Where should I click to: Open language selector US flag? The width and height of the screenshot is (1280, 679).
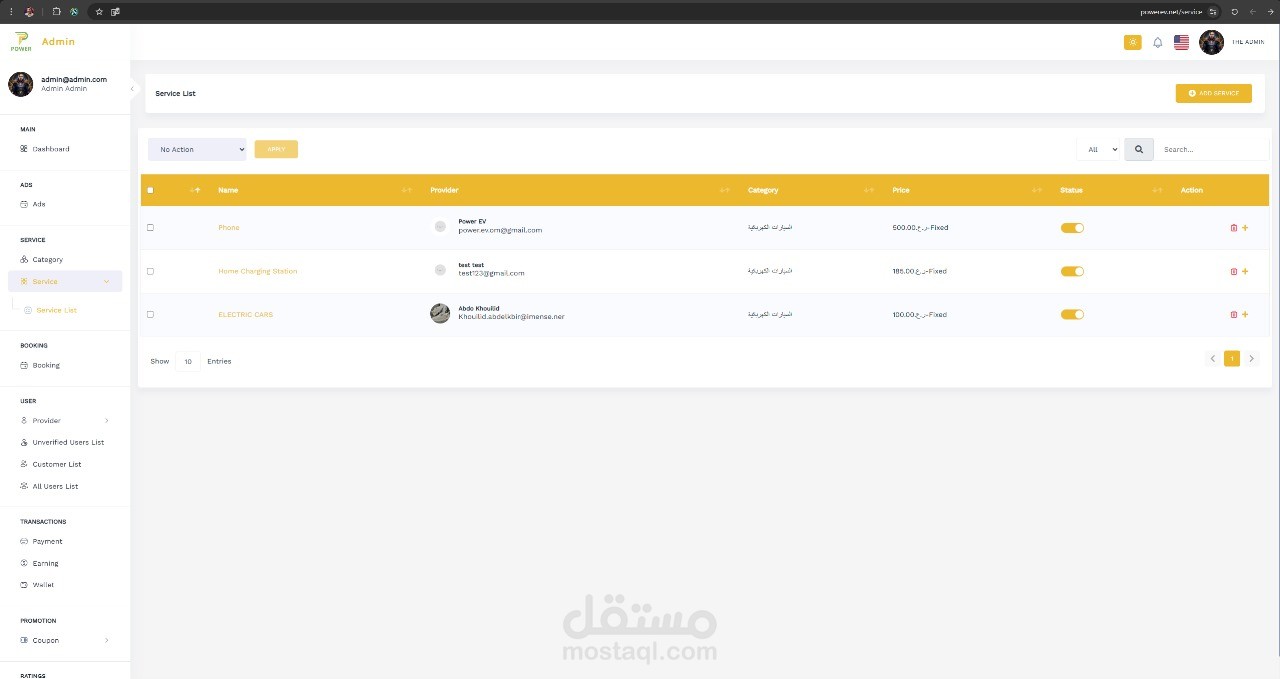point(1182,42)
